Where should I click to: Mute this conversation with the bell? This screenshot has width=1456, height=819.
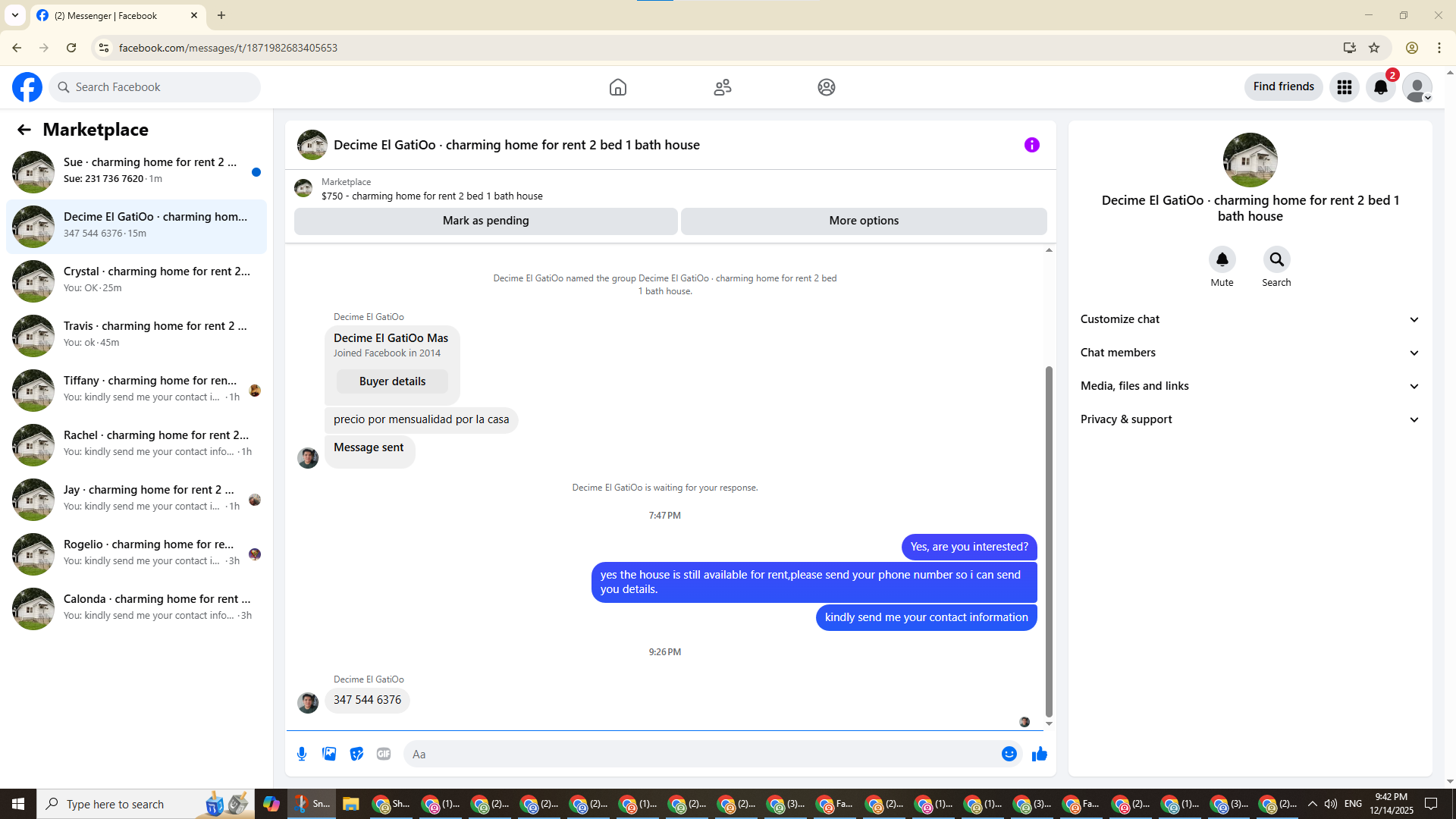1222,260
